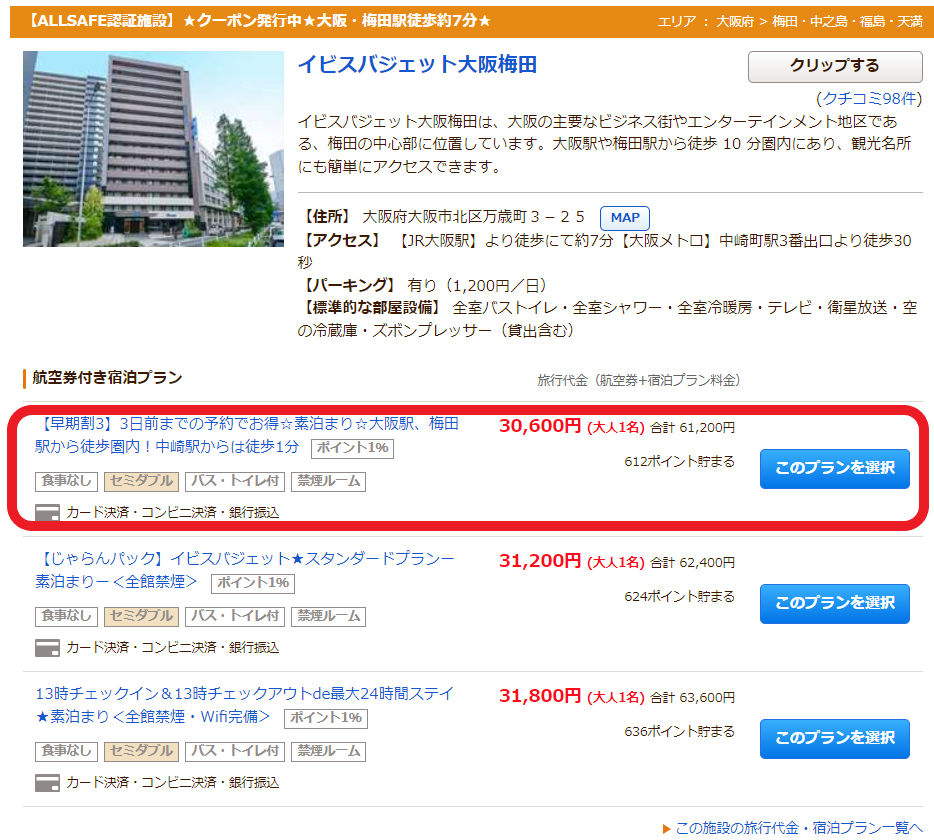Click the セミダブル tag in 13時チェックイン plan
This screenshot has width=934, height=840.
tap(141, 752)
